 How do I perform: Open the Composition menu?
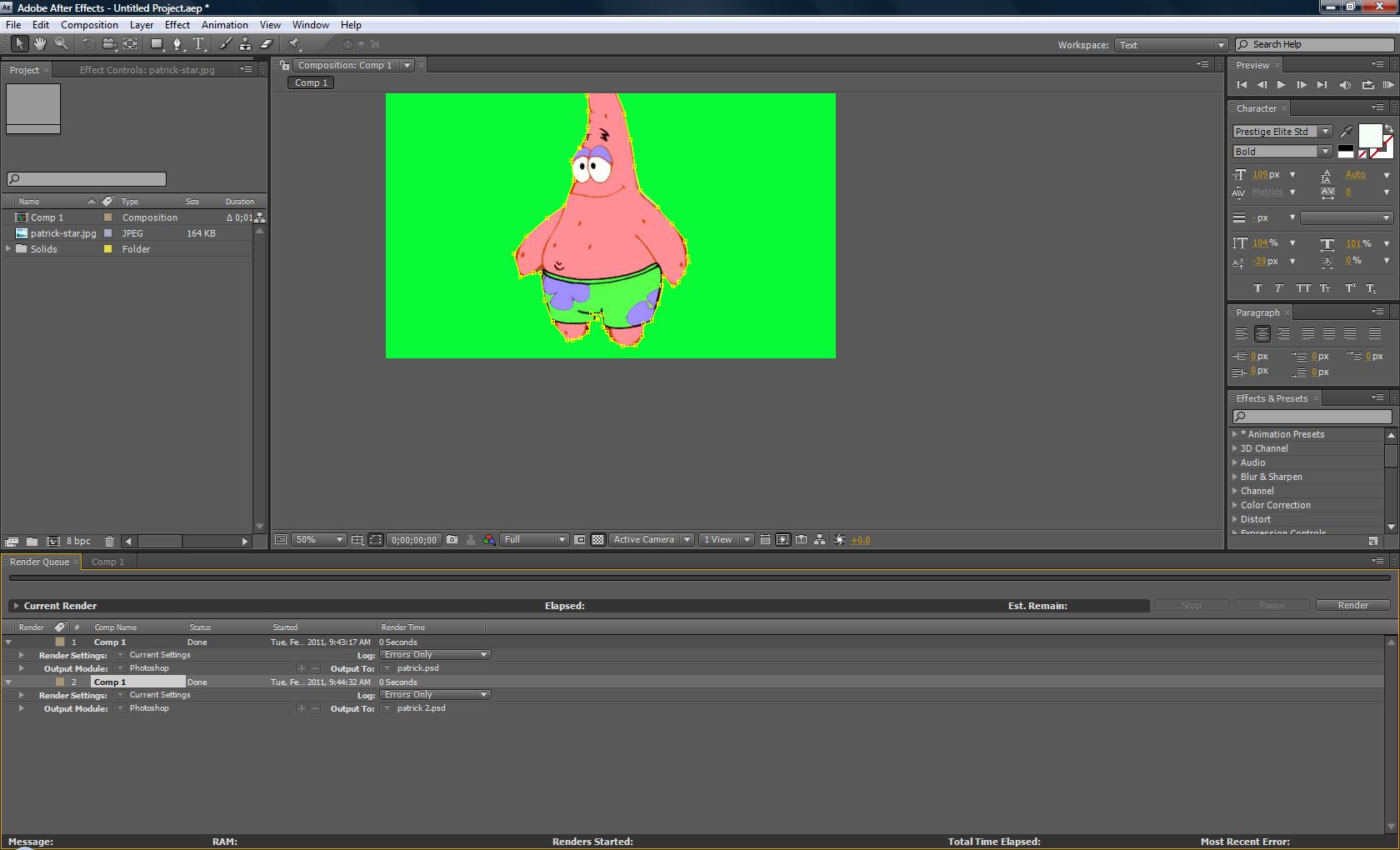coord(89,25)
